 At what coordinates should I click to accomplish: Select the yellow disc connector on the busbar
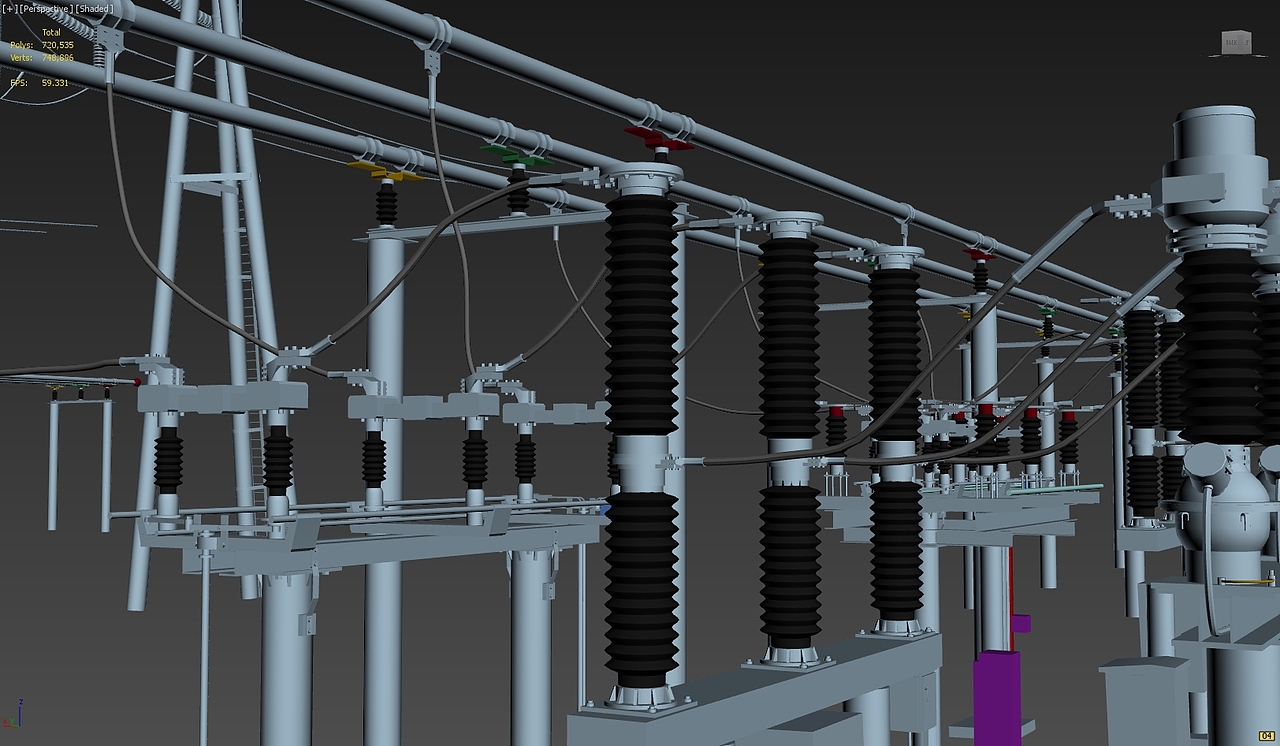(385, 171)
